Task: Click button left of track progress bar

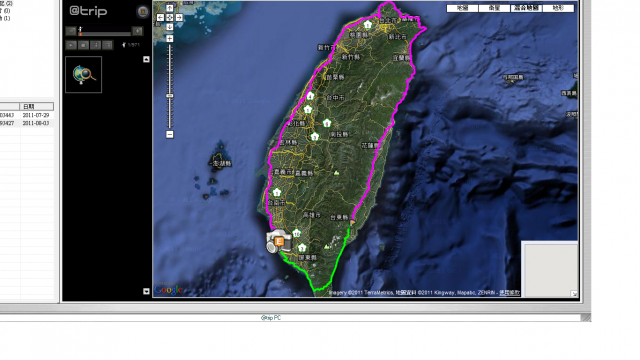Action: pyautogui.click(x=71, y=31)
